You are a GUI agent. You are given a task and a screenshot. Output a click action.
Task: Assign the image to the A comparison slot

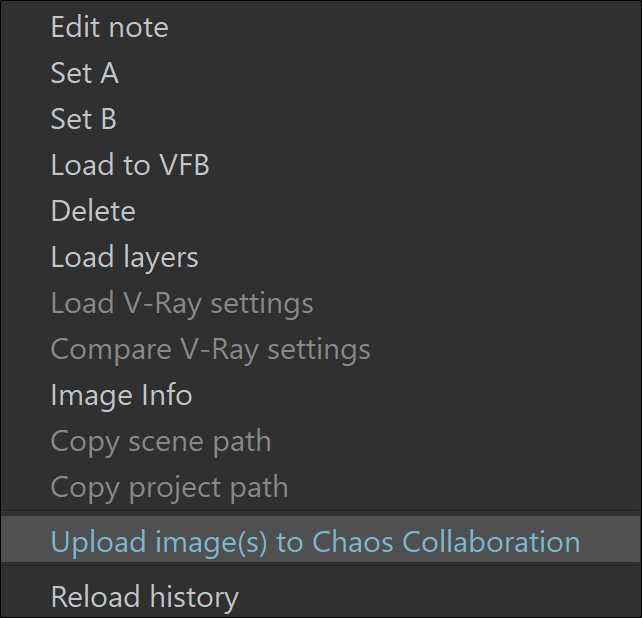click(321, 73)
